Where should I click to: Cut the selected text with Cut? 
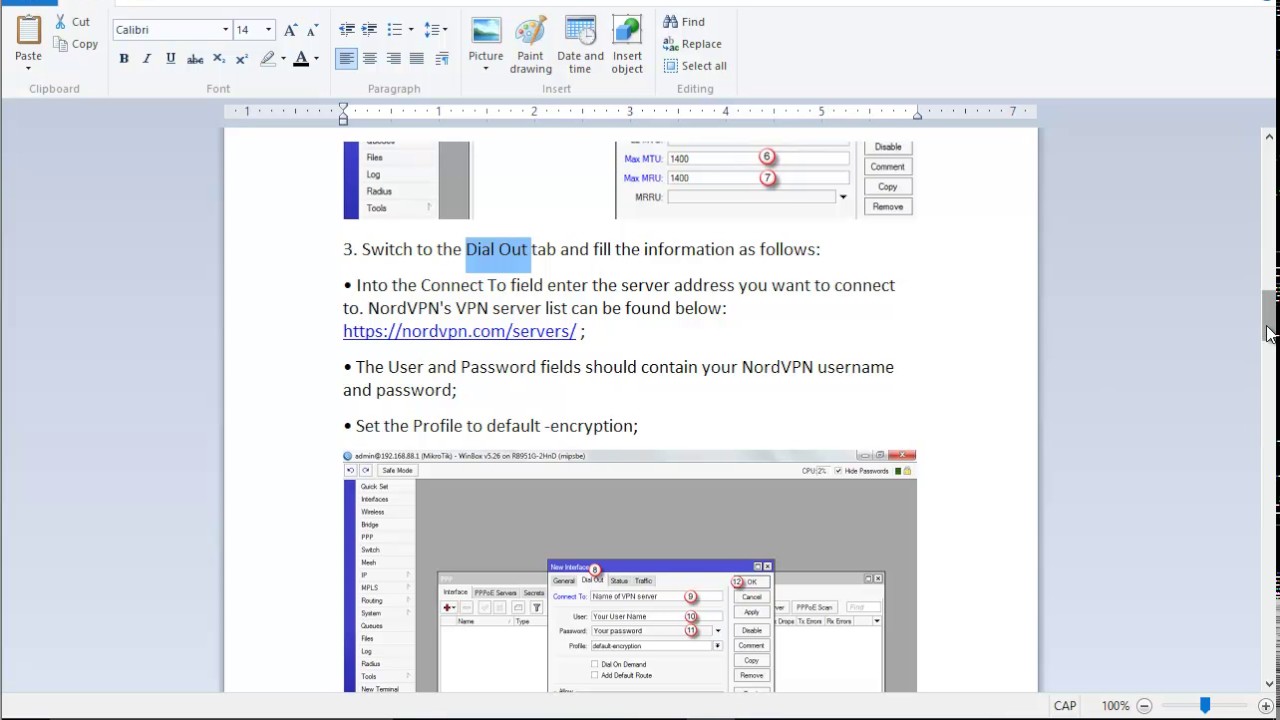(72, 21)
